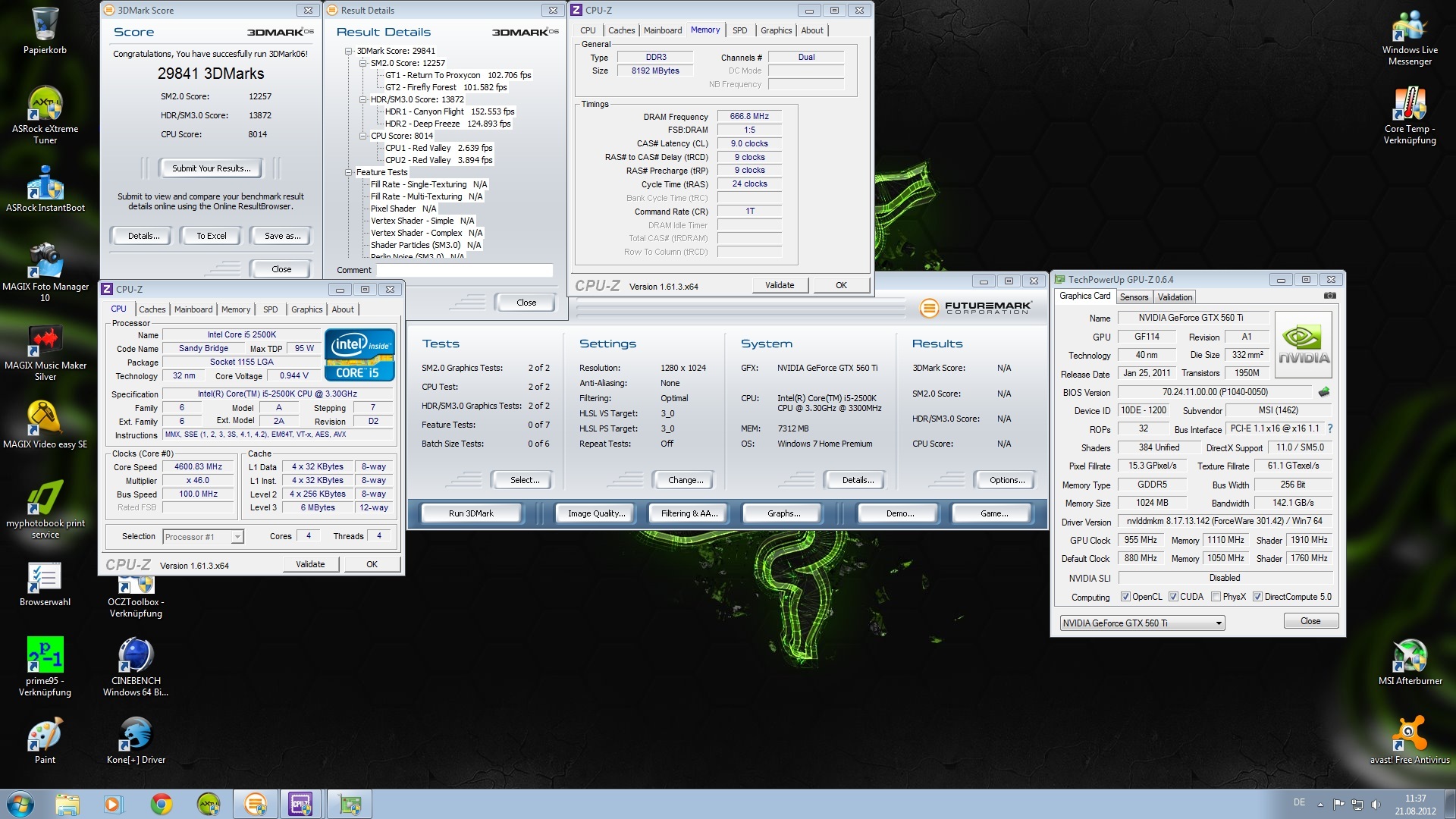1456x819 pixels.
Task: Click the CPU-Z taskbar icon
Action: pyautogui.click(x=301, y=804)
